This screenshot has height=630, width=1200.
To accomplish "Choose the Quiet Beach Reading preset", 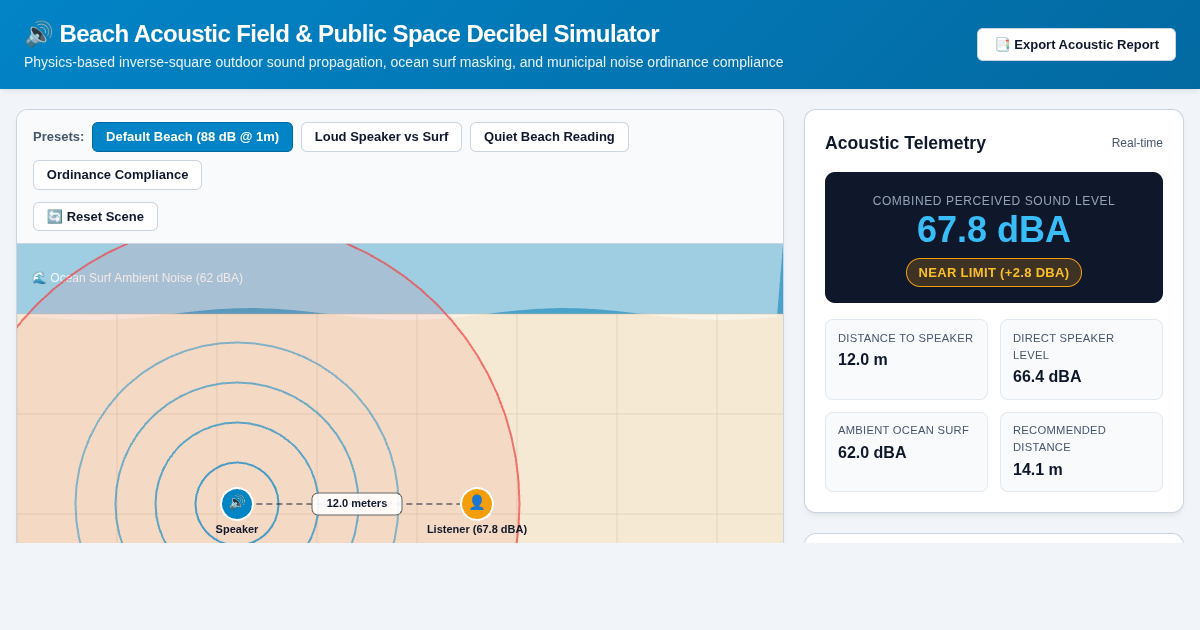I will (549, 137).
